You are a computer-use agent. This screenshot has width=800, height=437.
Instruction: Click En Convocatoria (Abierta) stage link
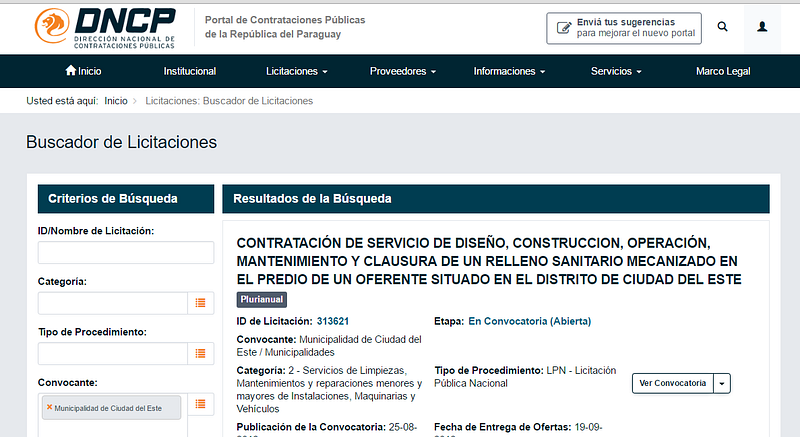coord(530,321)
